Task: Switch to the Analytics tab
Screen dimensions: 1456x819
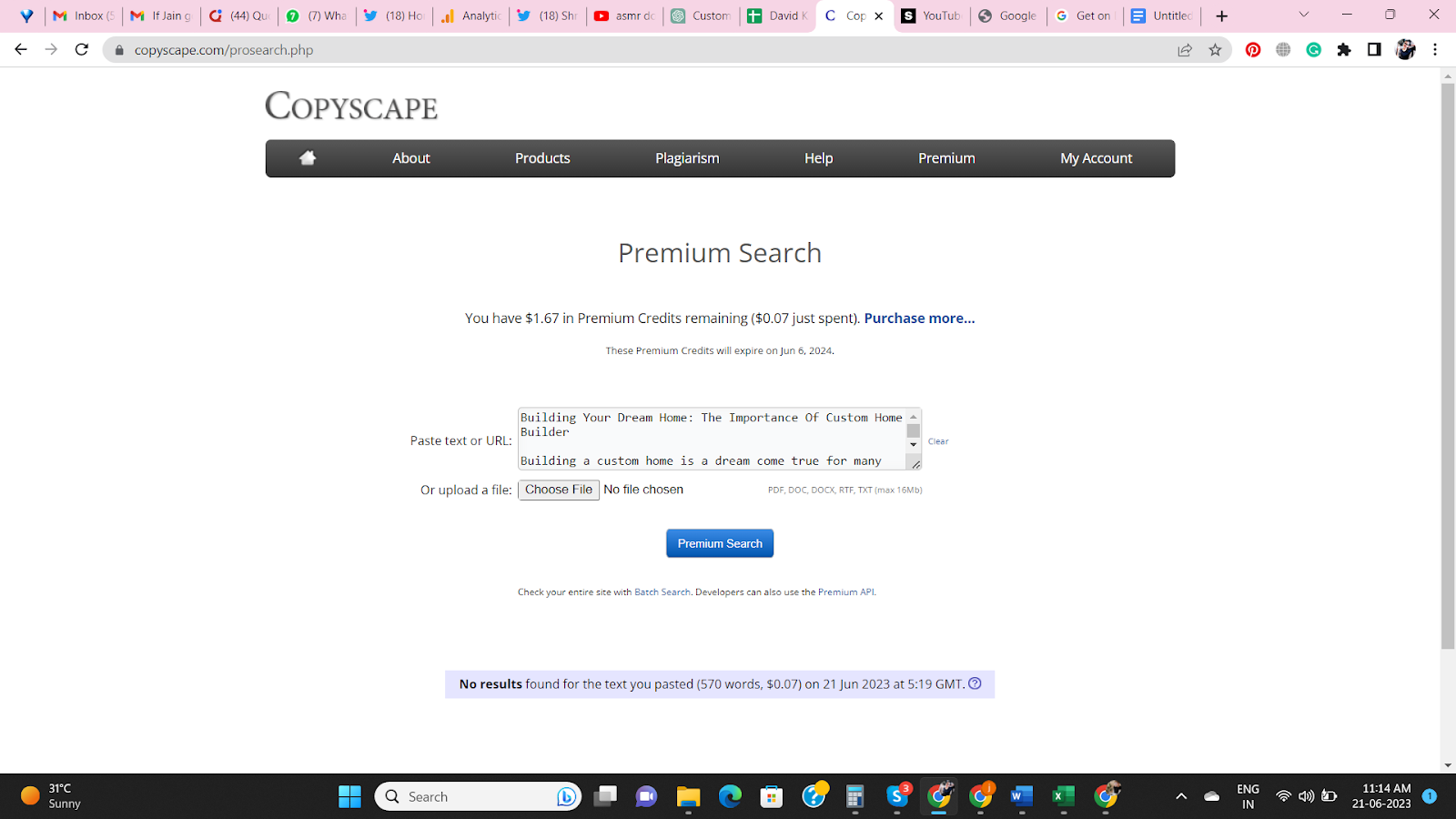Action: 471,15
